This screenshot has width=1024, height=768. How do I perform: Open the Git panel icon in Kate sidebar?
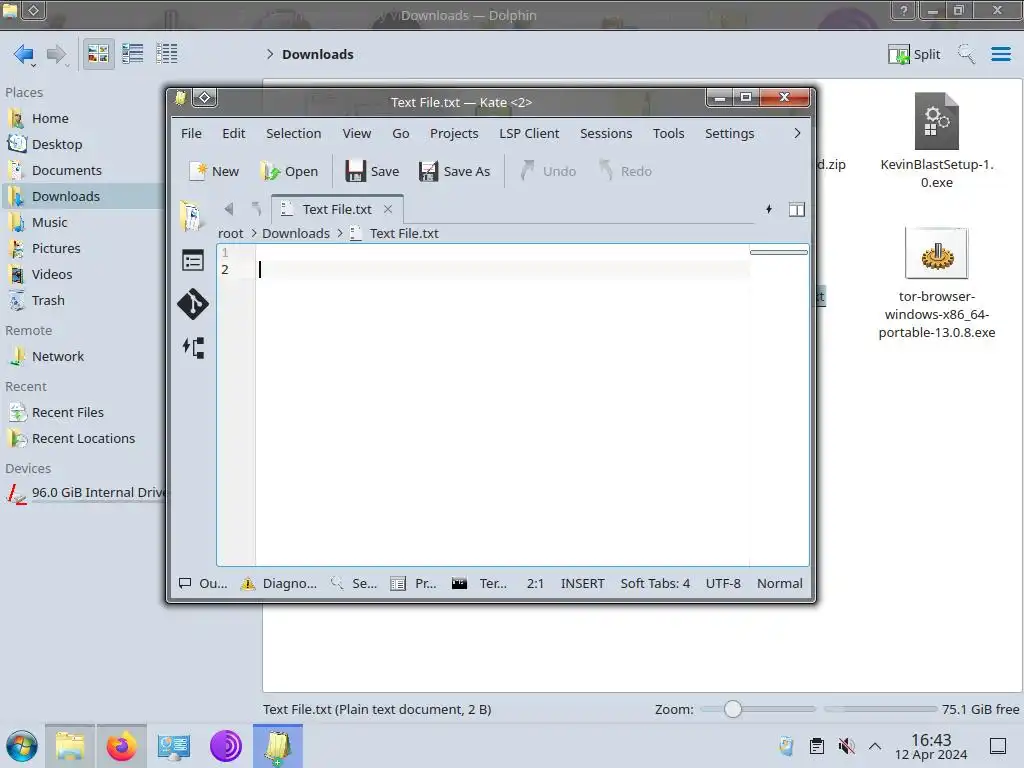point(193,304)
